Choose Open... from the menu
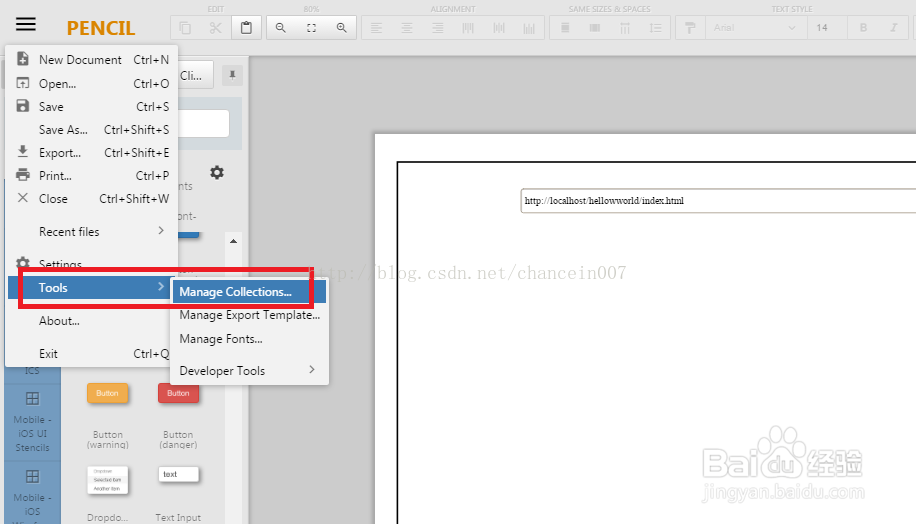Image resolution: width=916 pixels, height=524 pixels. pos(92,84)
